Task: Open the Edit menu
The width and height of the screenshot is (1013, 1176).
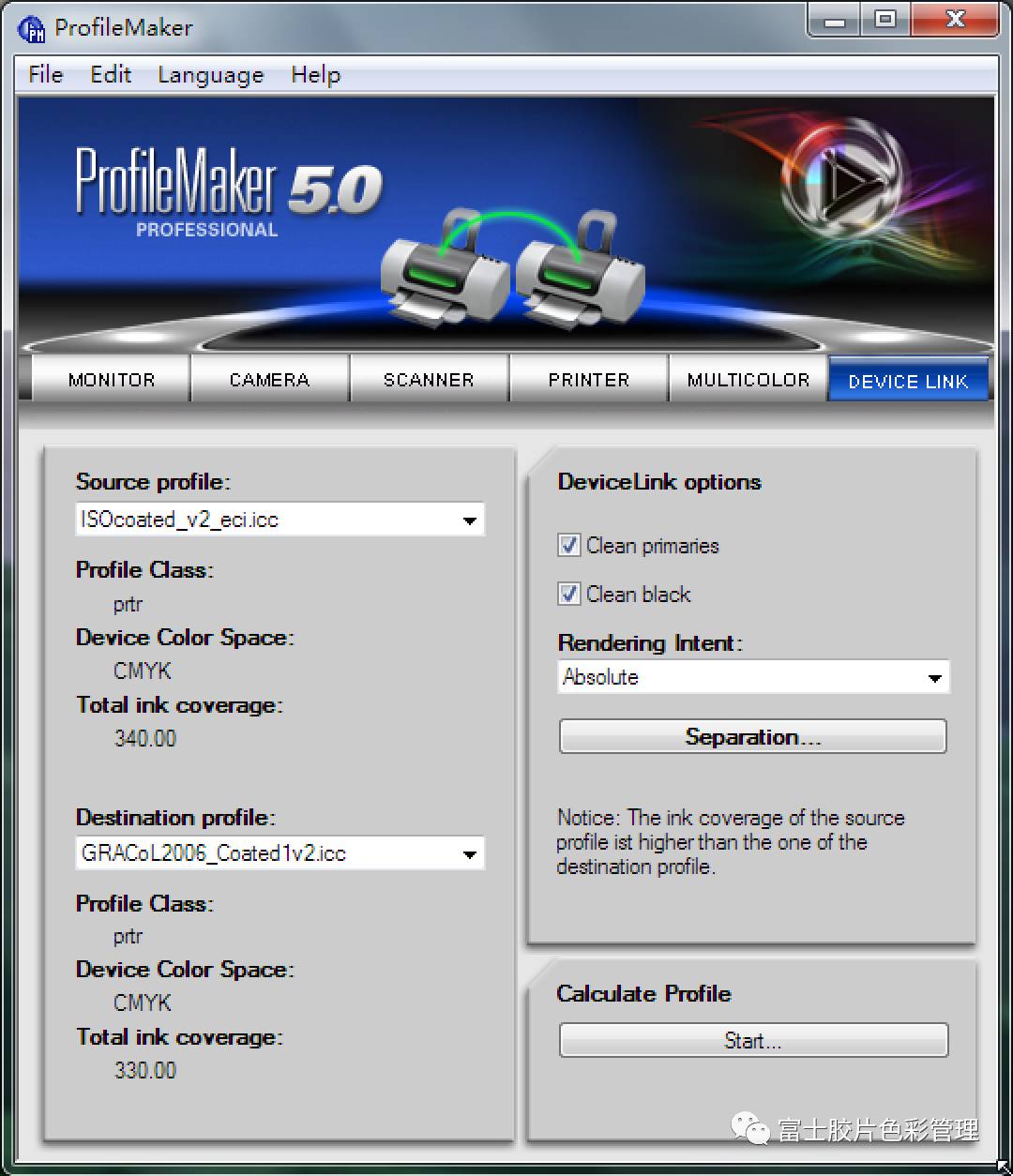Action: [x=111, y=75]
